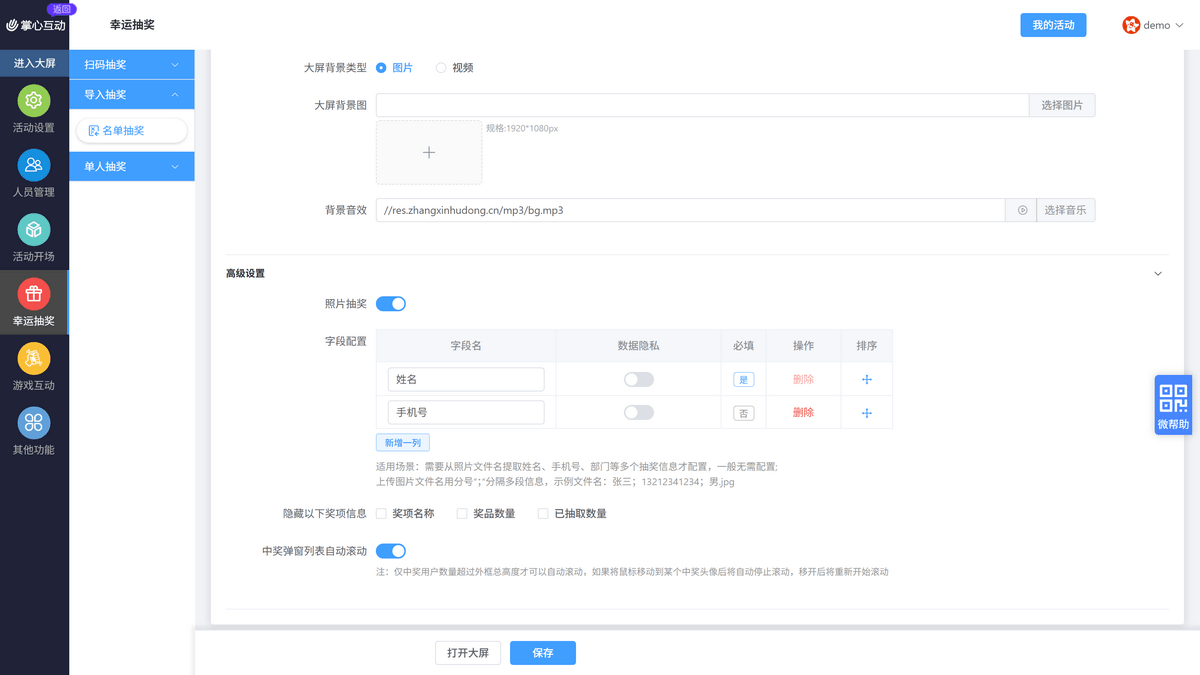This screenshot has width=1200, height=675.
Task: Click 打开大屏 button
Action: [x=468, y=653]
